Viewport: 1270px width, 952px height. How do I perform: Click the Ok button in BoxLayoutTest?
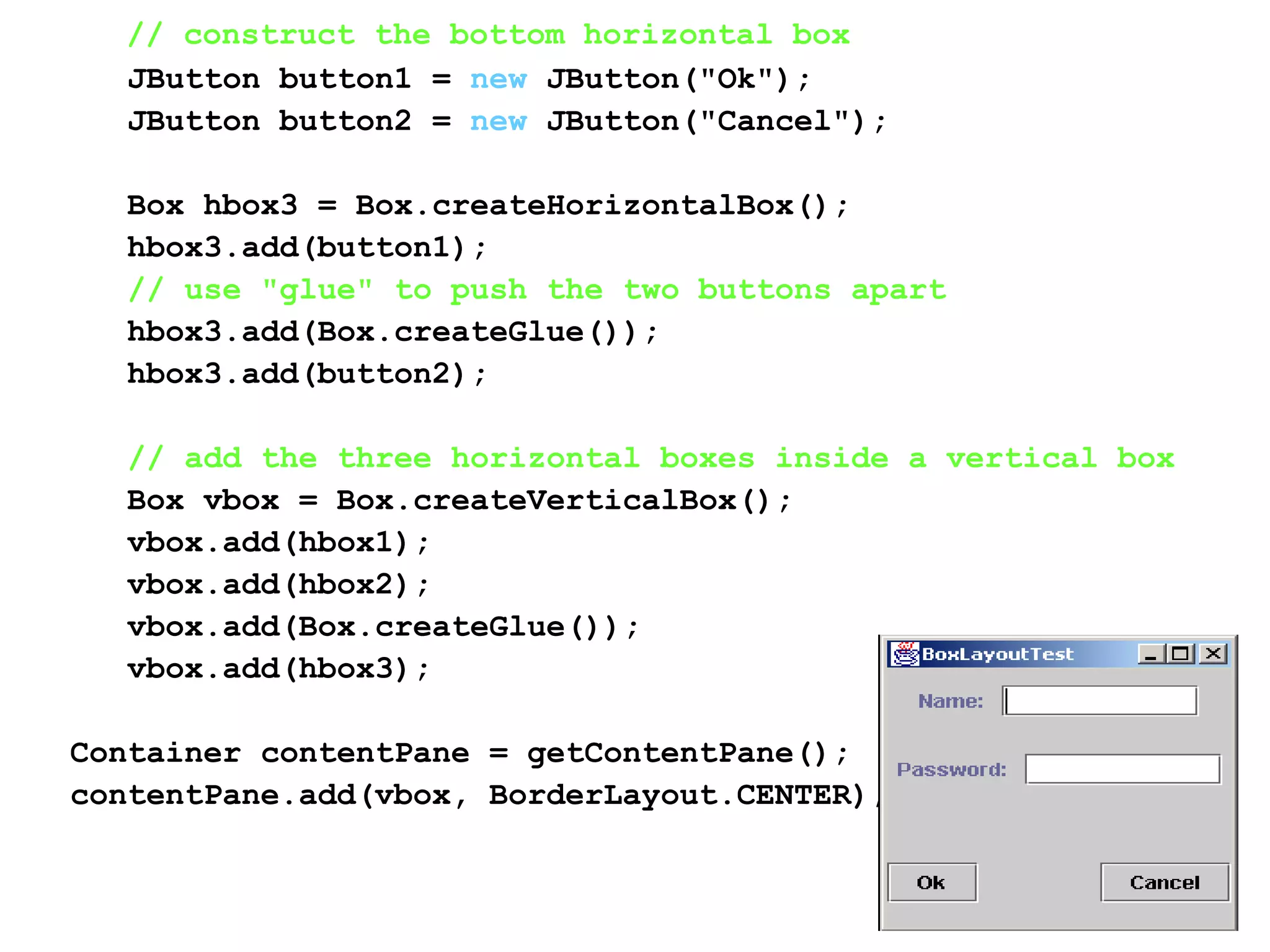point(932,882)
